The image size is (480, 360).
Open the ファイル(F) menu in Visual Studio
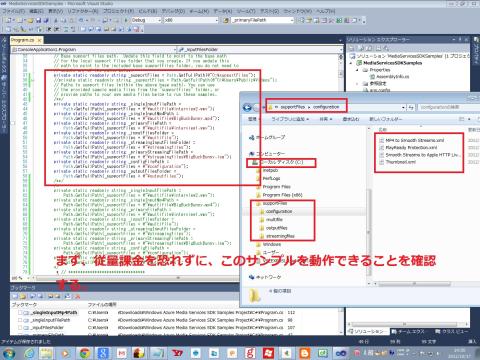point(13,11)
